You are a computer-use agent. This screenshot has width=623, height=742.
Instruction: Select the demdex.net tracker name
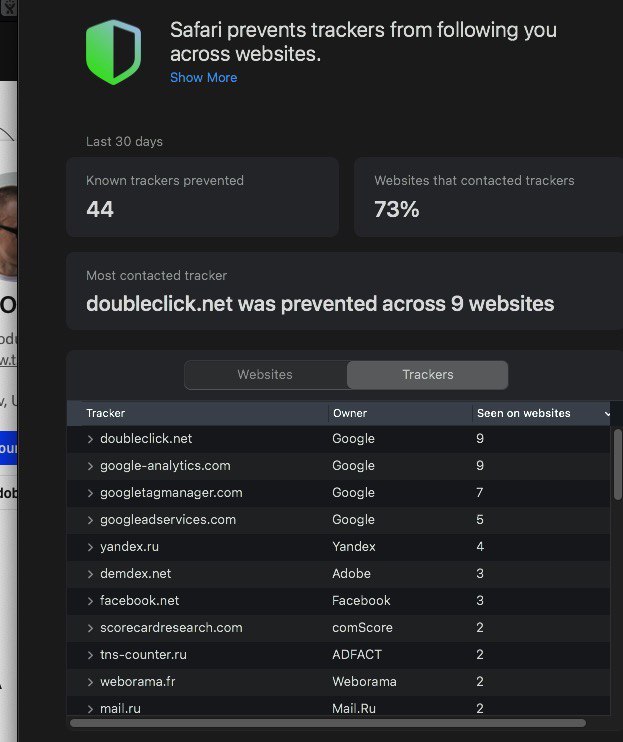point(135,574)
